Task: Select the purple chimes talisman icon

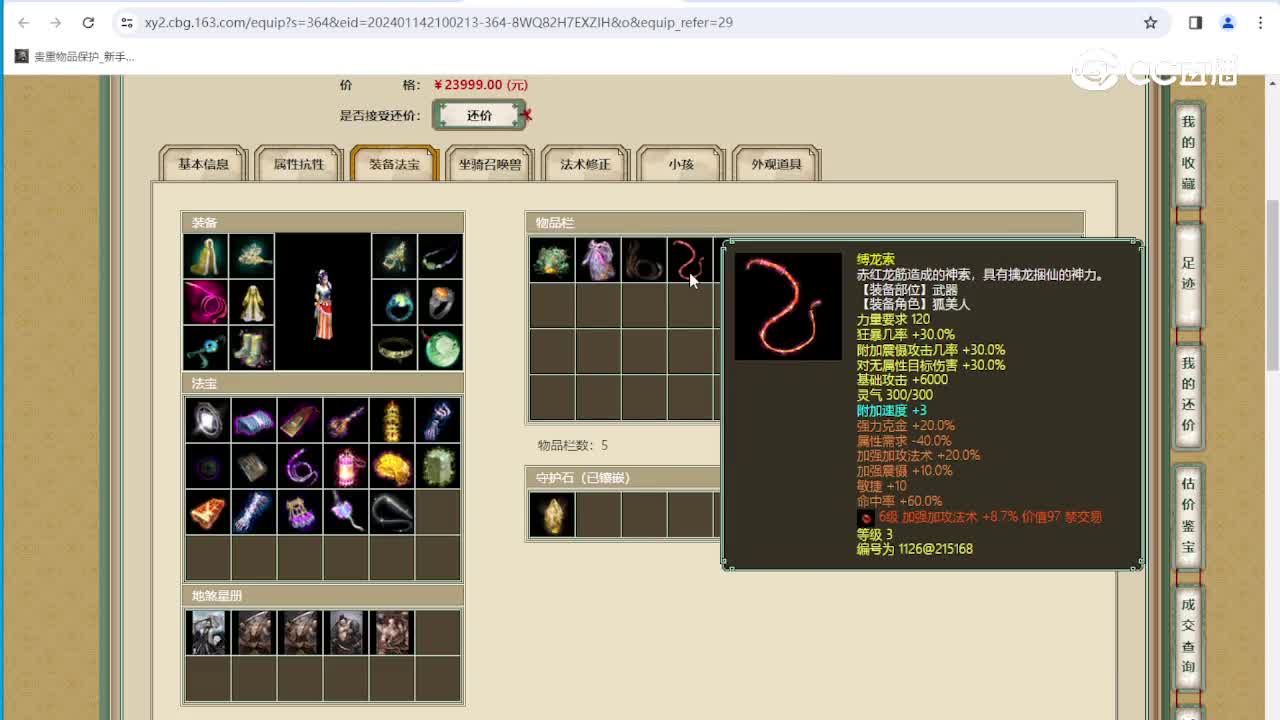Action: (300, 512)
